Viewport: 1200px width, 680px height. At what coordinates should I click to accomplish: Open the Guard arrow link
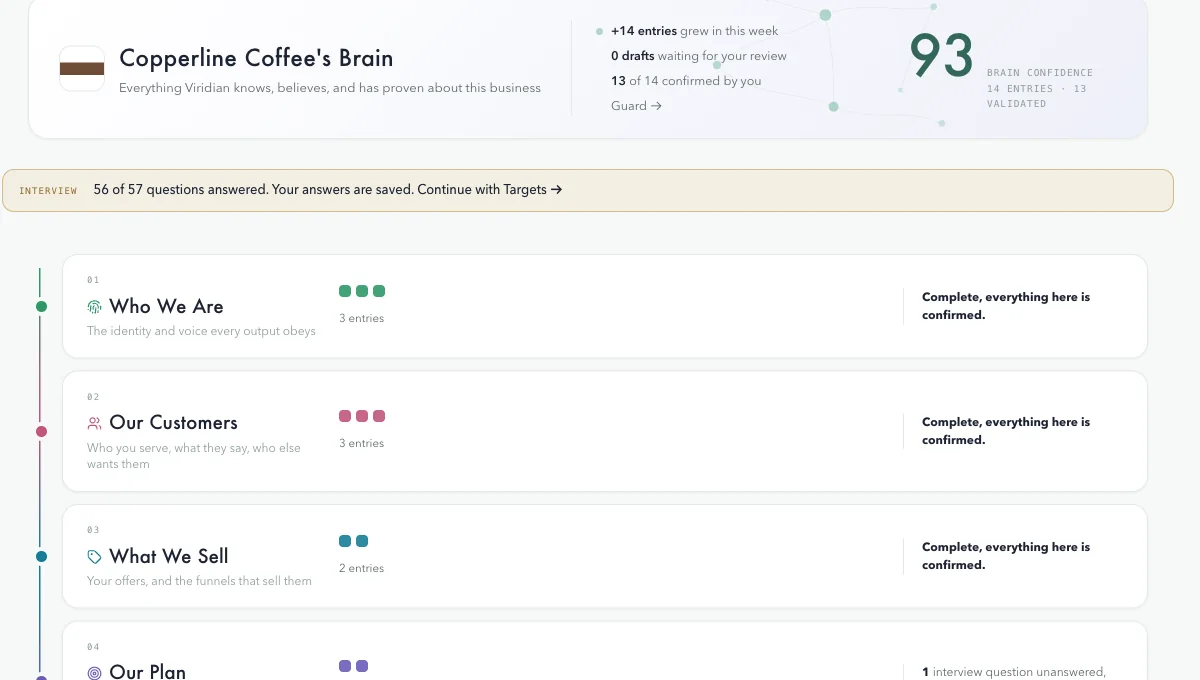pyautogui.click(x=636, y=106)
